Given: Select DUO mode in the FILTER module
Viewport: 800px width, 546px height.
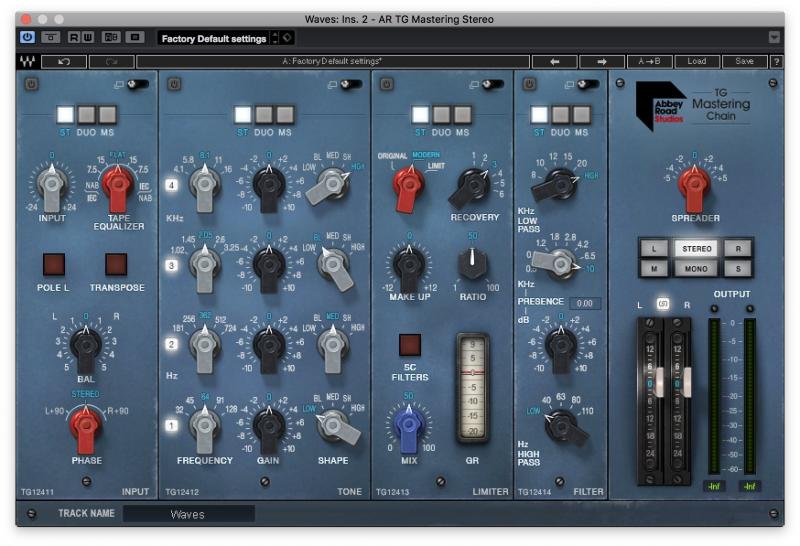Looking at the screenshot, I should click(x=560, y=115).
